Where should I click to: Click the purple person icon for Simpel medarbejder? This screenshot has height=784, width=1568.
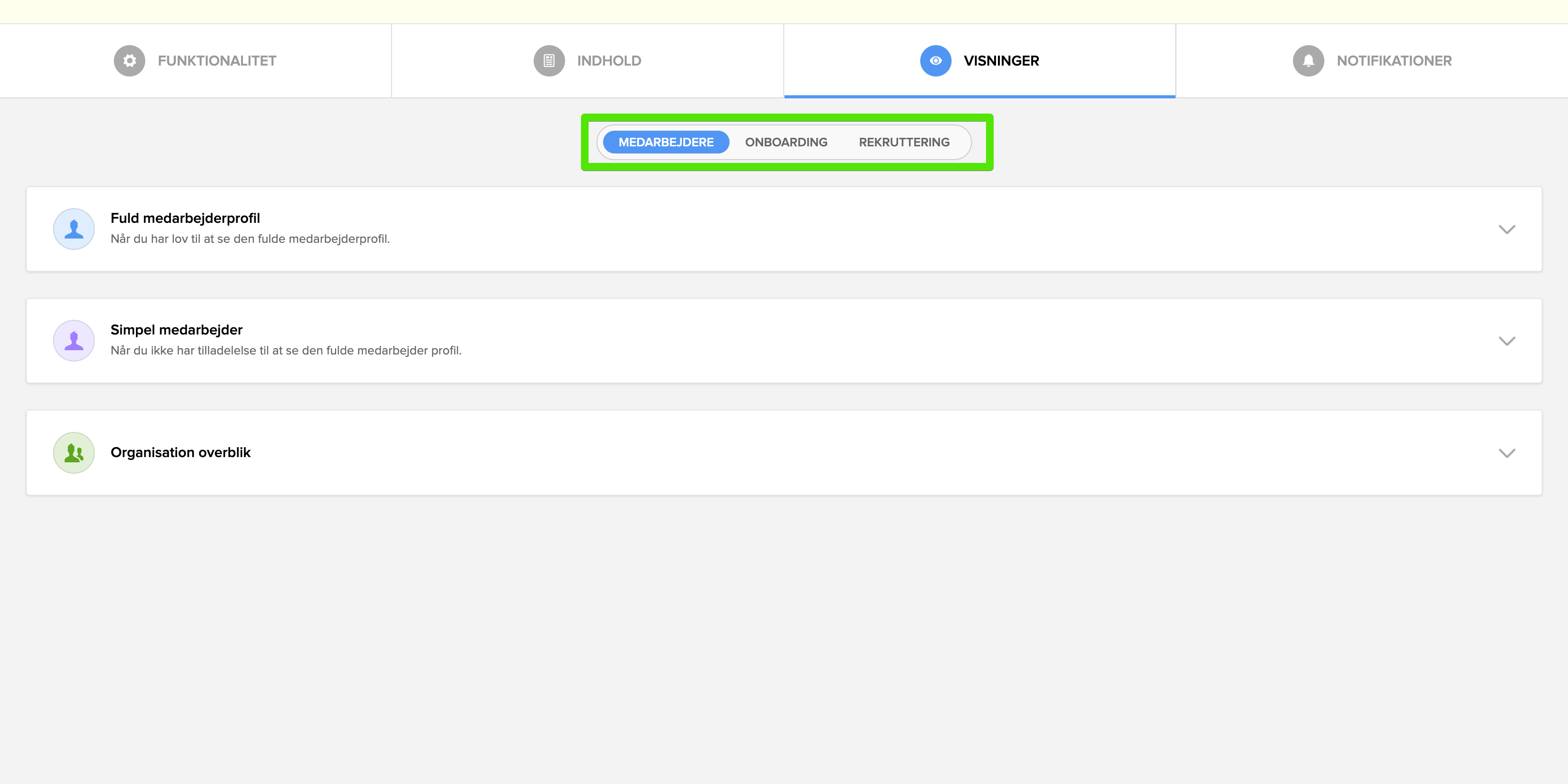pyautogui.click(x=74, y=341)
